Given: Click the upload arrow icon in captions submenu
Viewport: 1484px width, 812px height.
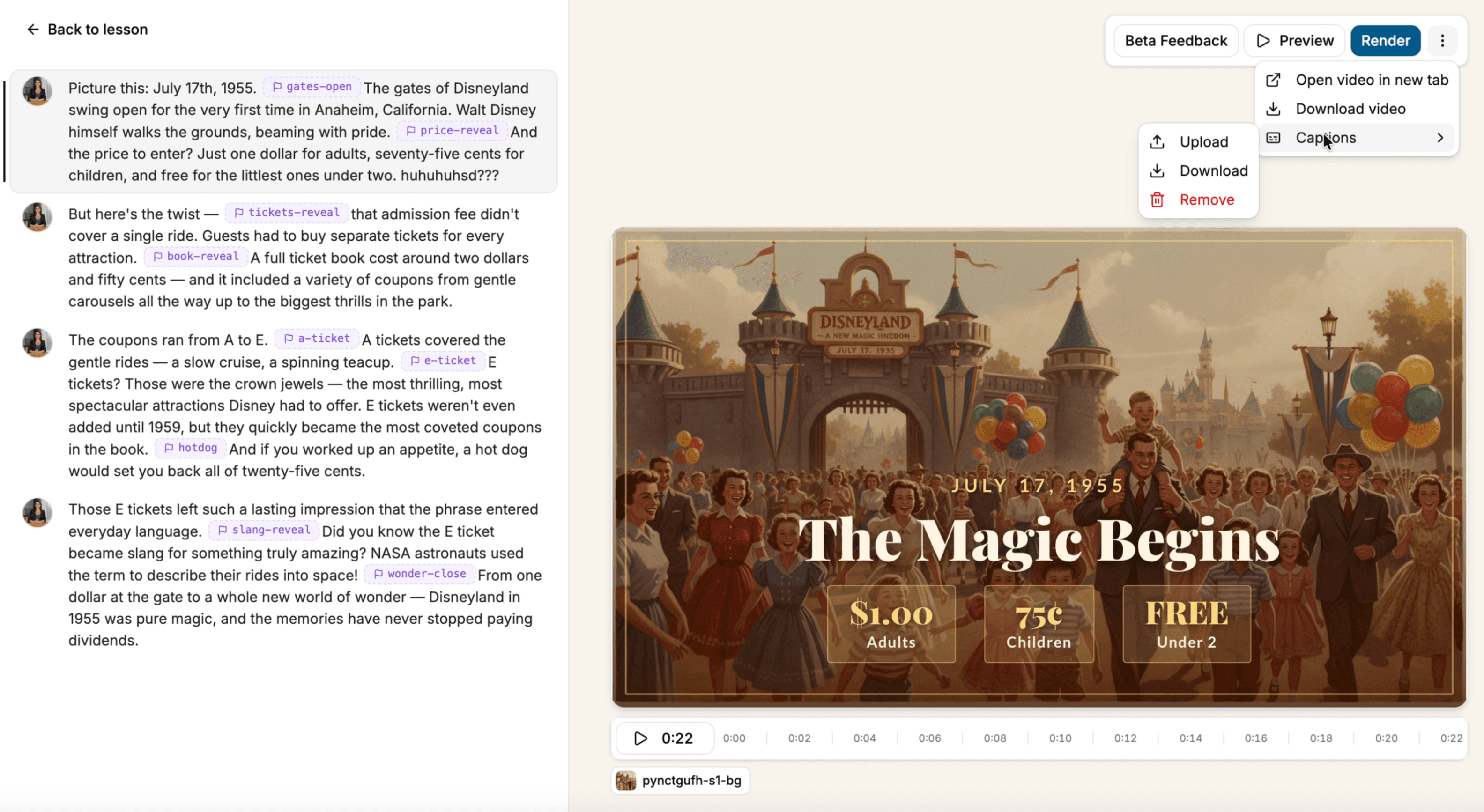Looking at the screenshot, I should pyautogui.click(x=1157, y=142).
